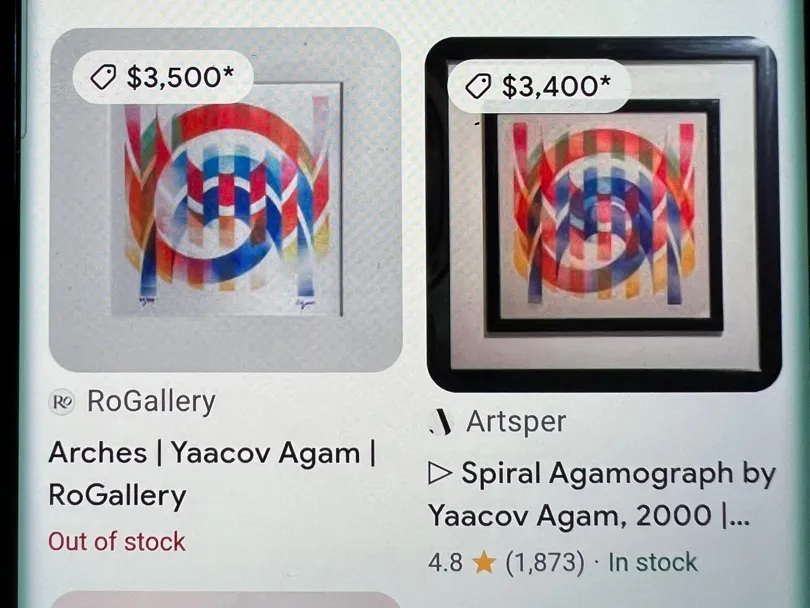The height and width of the screenshot is (608, 810).
Task: Click the partially visible card below RoGallery listing
Action: click(225, 600)
